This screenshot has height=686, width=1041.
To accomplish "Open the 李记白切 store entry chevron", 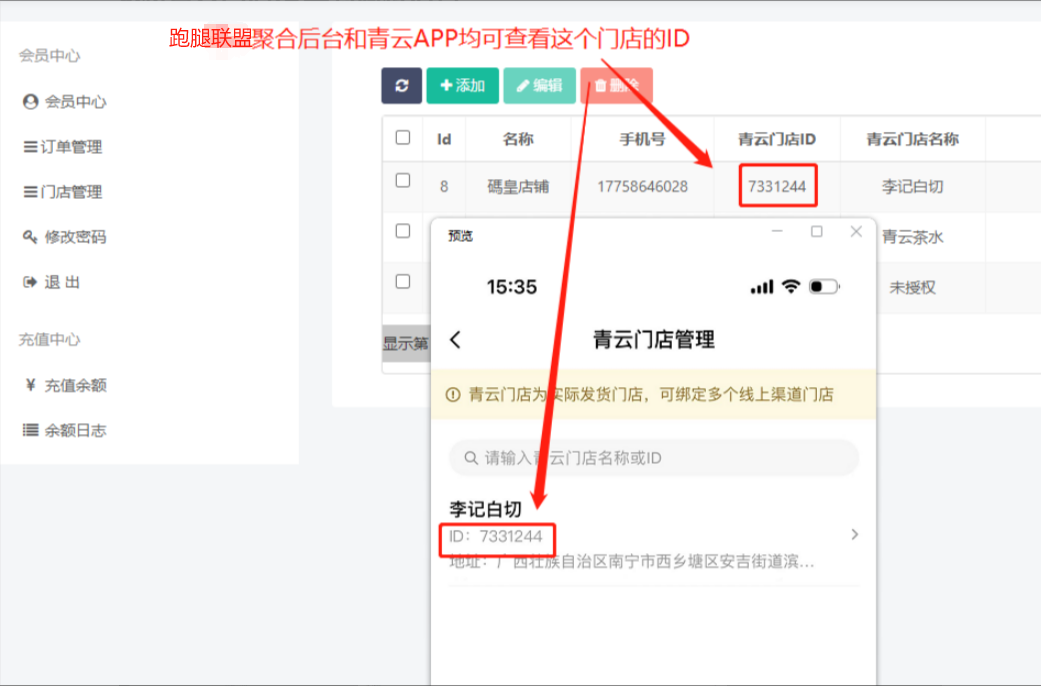I will click(854, 534).
